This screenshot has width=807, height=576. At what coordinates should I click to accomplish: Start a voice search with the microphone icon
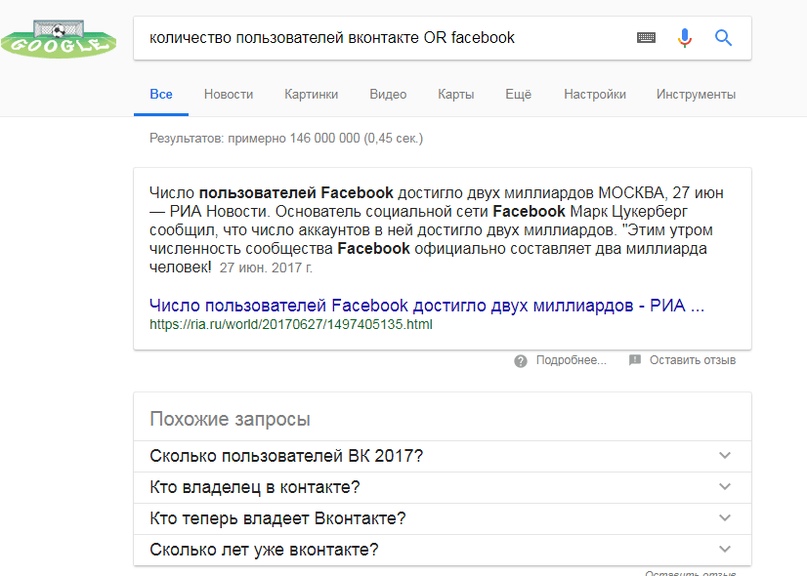[684, 38]
